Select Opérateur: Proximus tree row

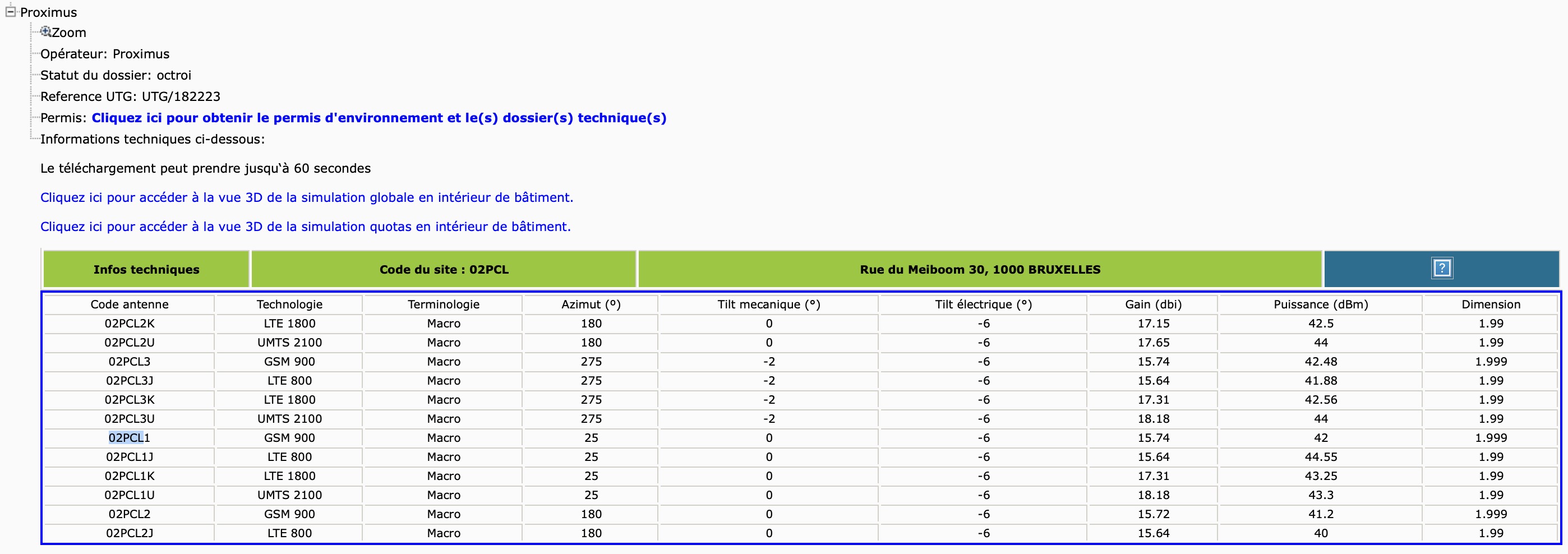tap(105, 54)
